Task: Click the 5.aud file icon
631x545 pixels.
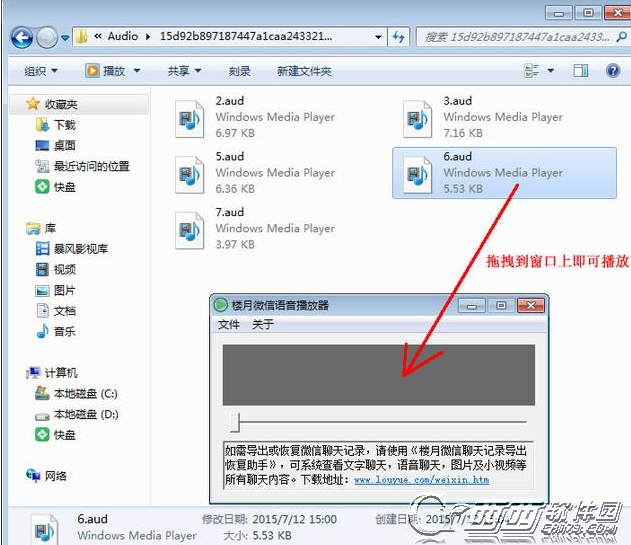Action: [x=189, y=174]
